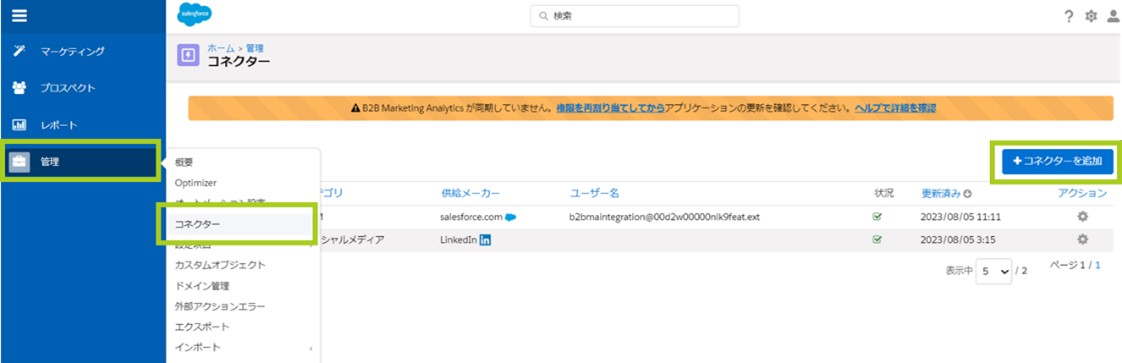Focus the 検索 search field
Screen dimensions: 1122x363
[635, 16]
